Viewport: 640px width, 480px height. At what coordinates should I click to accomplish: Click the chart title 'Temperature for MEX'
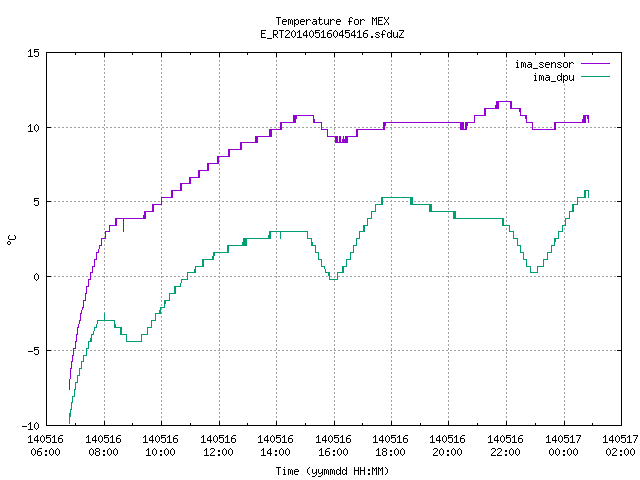pos(332,21)
